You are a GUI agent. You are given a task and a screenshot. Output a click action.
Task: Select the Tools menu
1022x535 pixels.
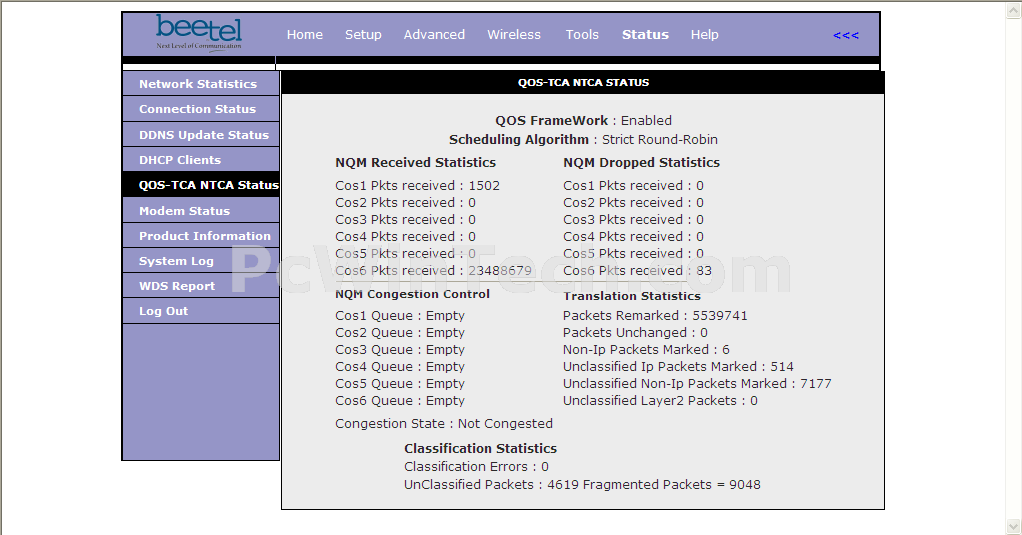(582, 35)
